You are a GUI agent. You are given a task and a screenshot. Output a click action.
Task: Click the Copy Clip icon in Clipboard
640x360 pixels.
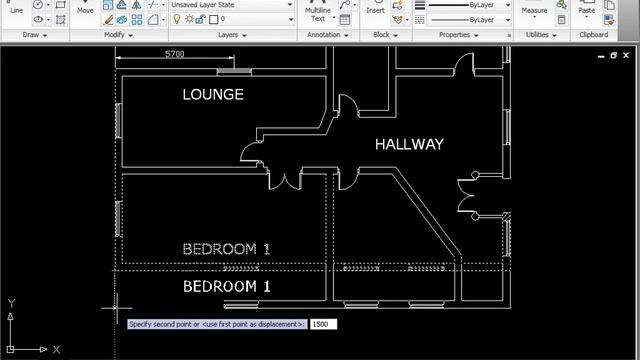[609, 5]
